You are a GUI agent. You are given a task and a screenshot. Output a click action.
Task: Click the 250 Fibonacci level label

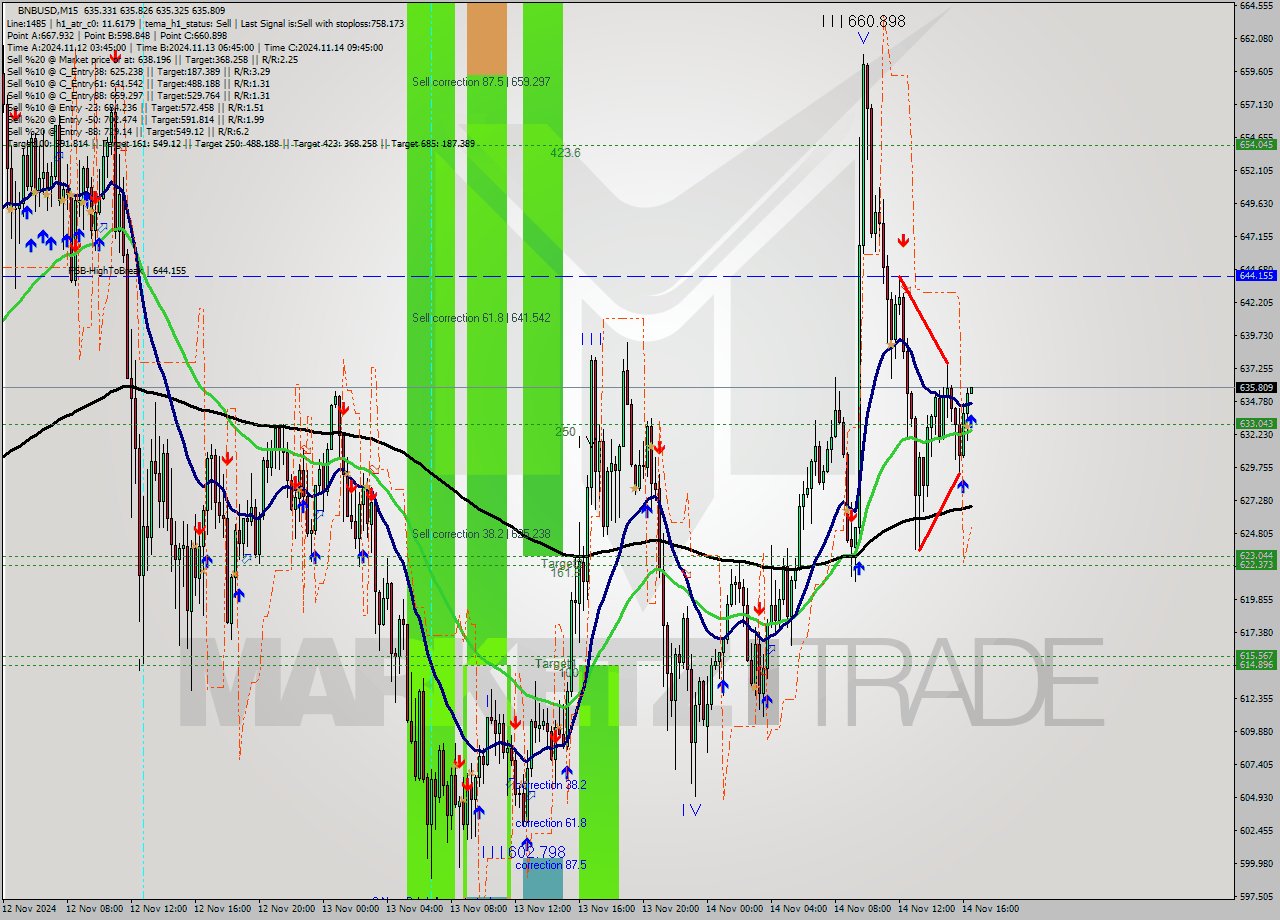566,432
